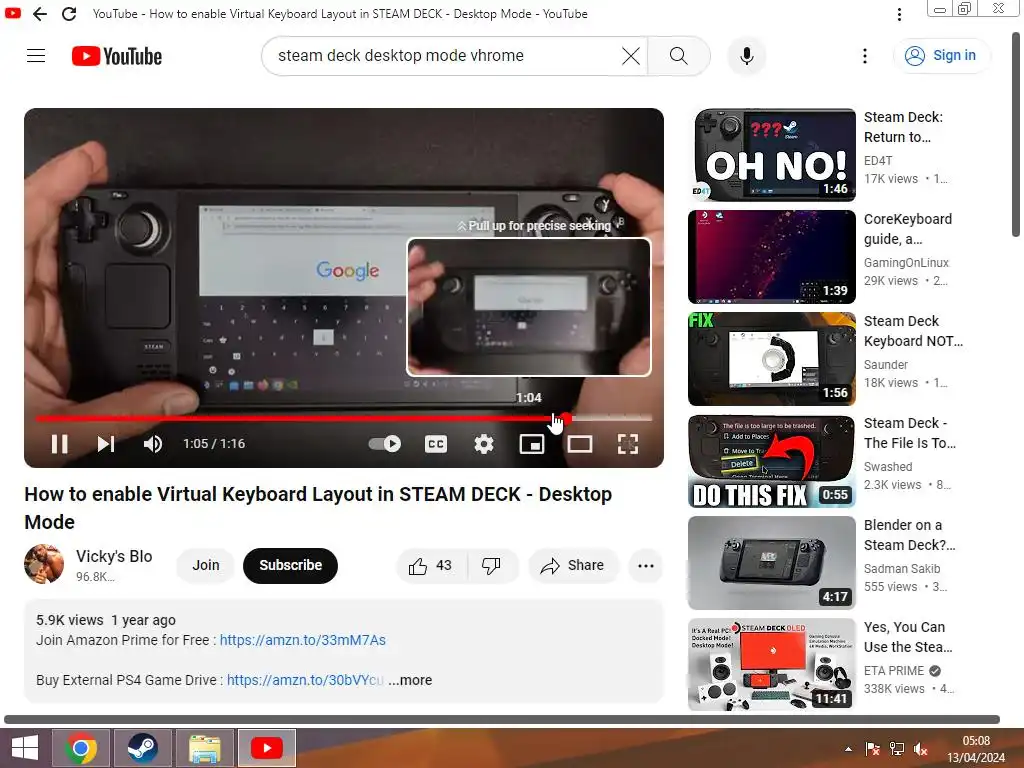1024x768 pixels.
Task: Open Vicky's Blo channel avatar
Action: (44, 564)
